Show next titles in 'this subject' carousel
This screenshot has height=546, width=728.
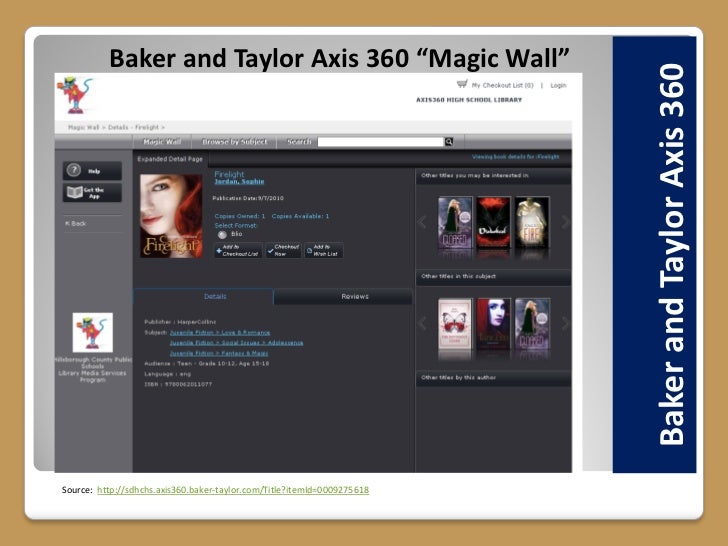pyautogui.click(x=565, y=323)
